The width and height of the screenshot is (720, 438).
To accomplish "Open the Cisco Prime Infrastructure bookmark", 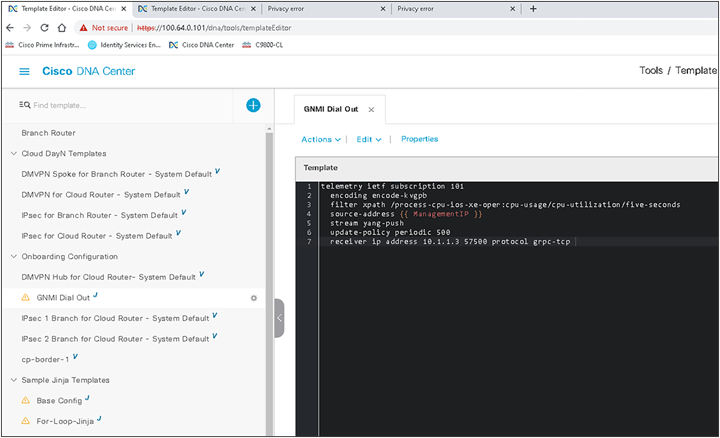I will 42,45.
